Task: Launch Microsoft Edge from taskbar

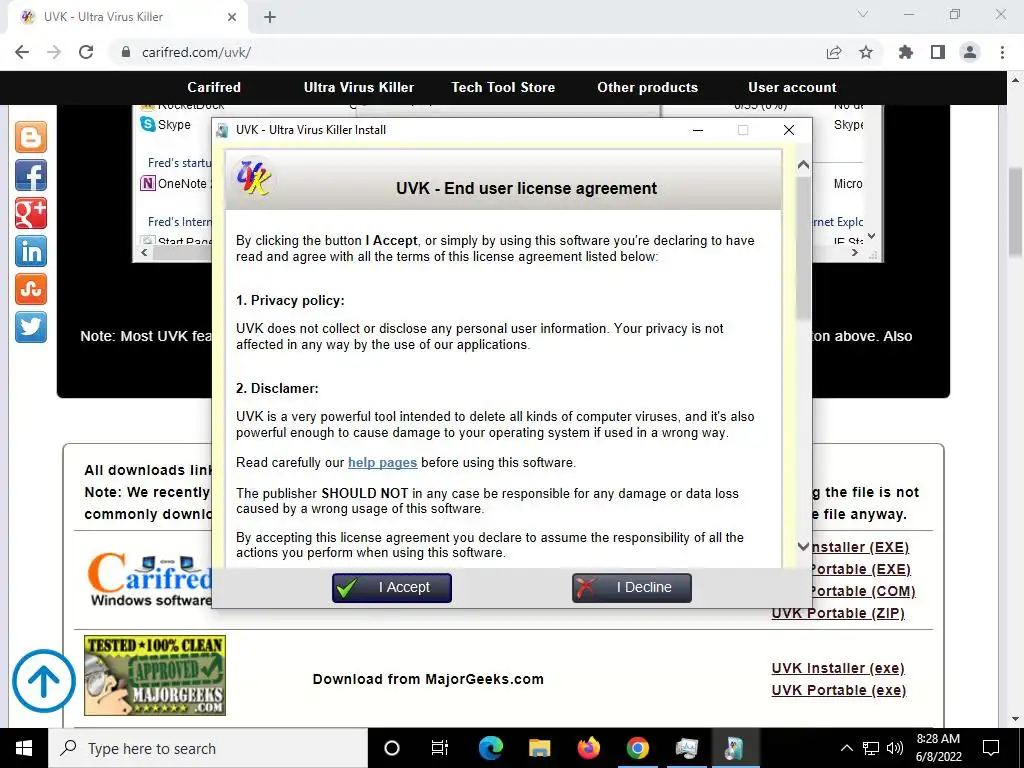Action: [491, 748]
